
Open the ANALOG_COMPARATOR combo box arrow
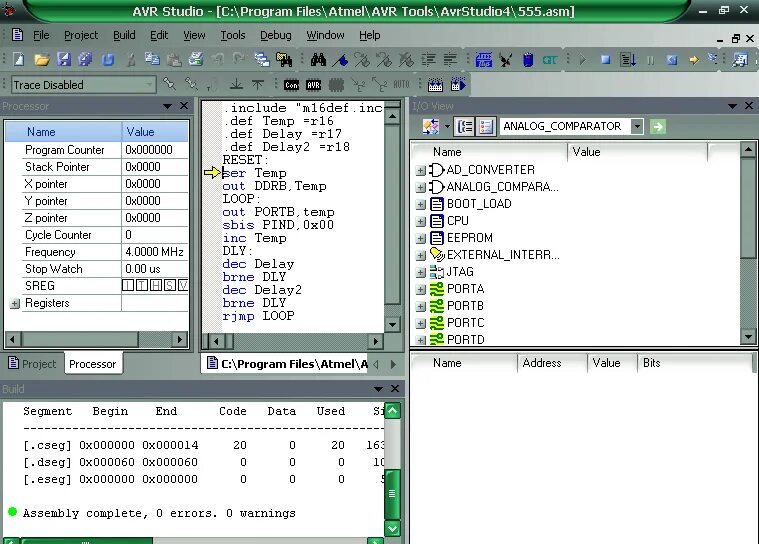click(x=637, y=127)
